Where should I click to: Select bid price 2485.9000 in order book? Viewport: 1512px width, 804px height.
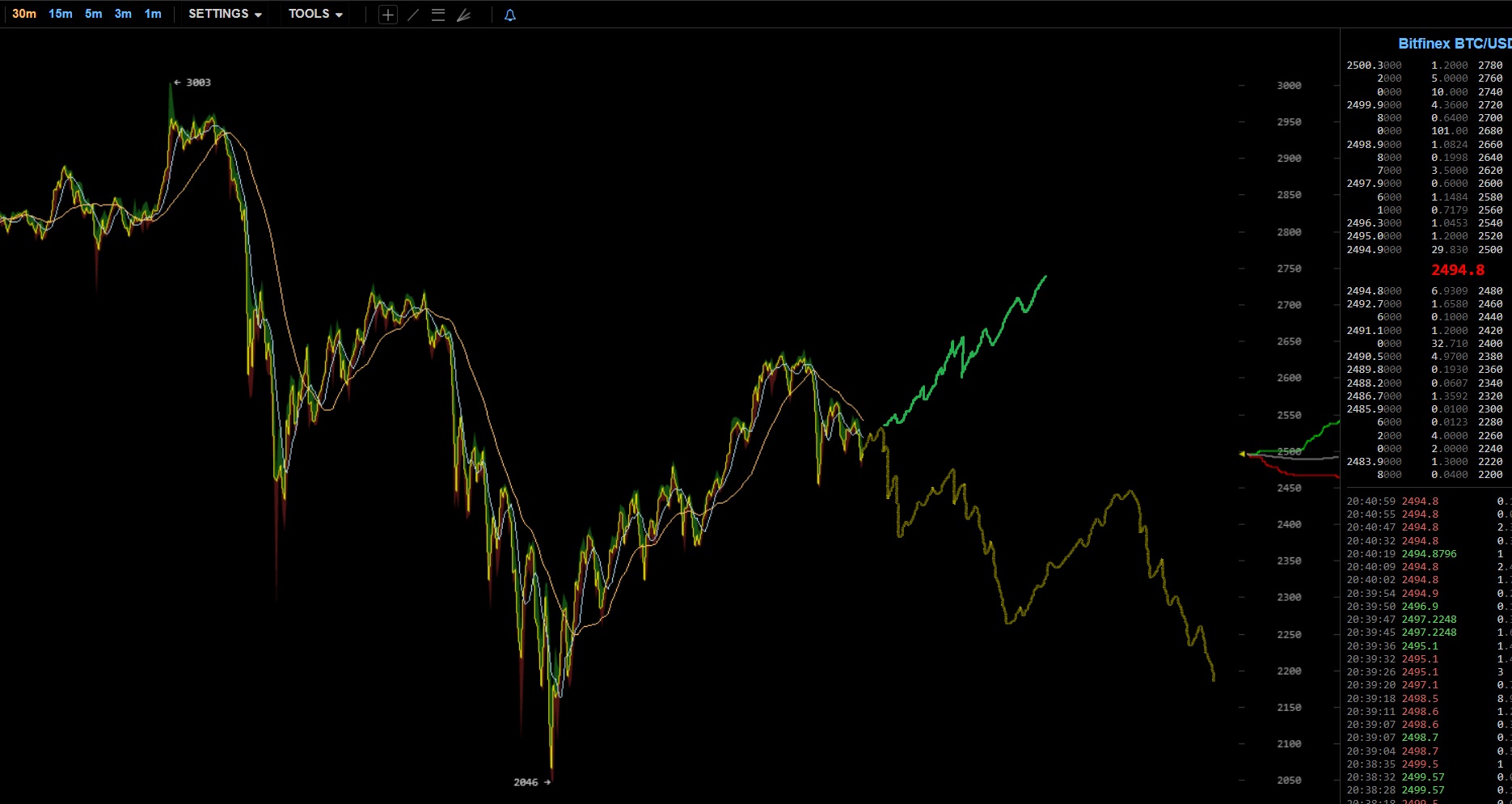pyautogui.click(x=1374, y=409)
